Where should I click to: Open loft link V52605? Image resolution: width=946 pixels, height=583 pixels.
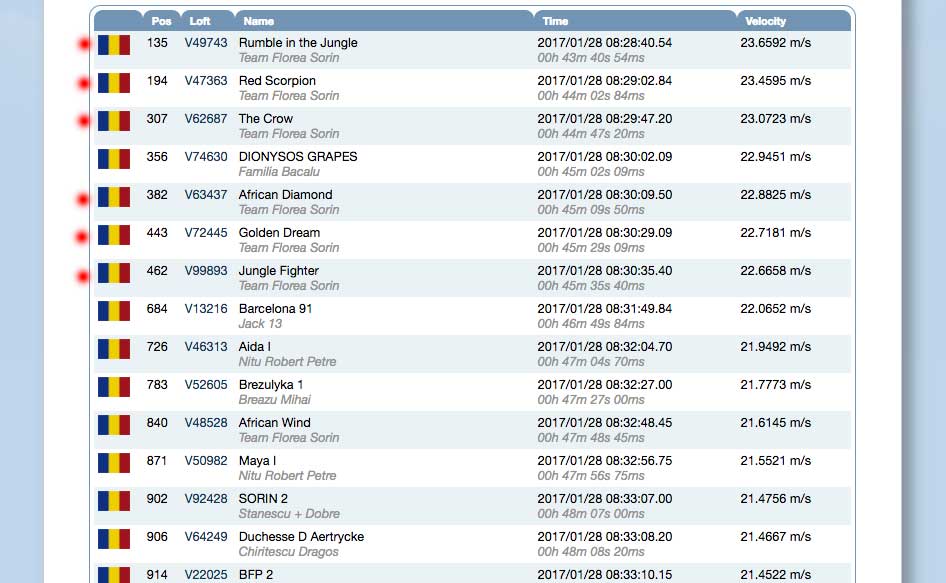pyautogui.click(x=206, y=385)
